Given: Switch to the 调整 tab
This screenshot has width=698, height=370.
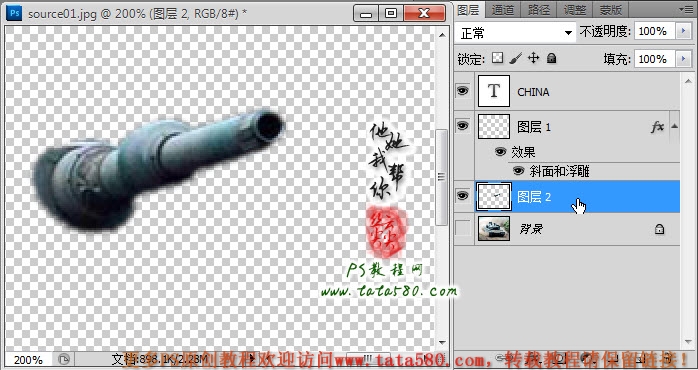Looking at the screenshot, I should click(x=575, y=9).
